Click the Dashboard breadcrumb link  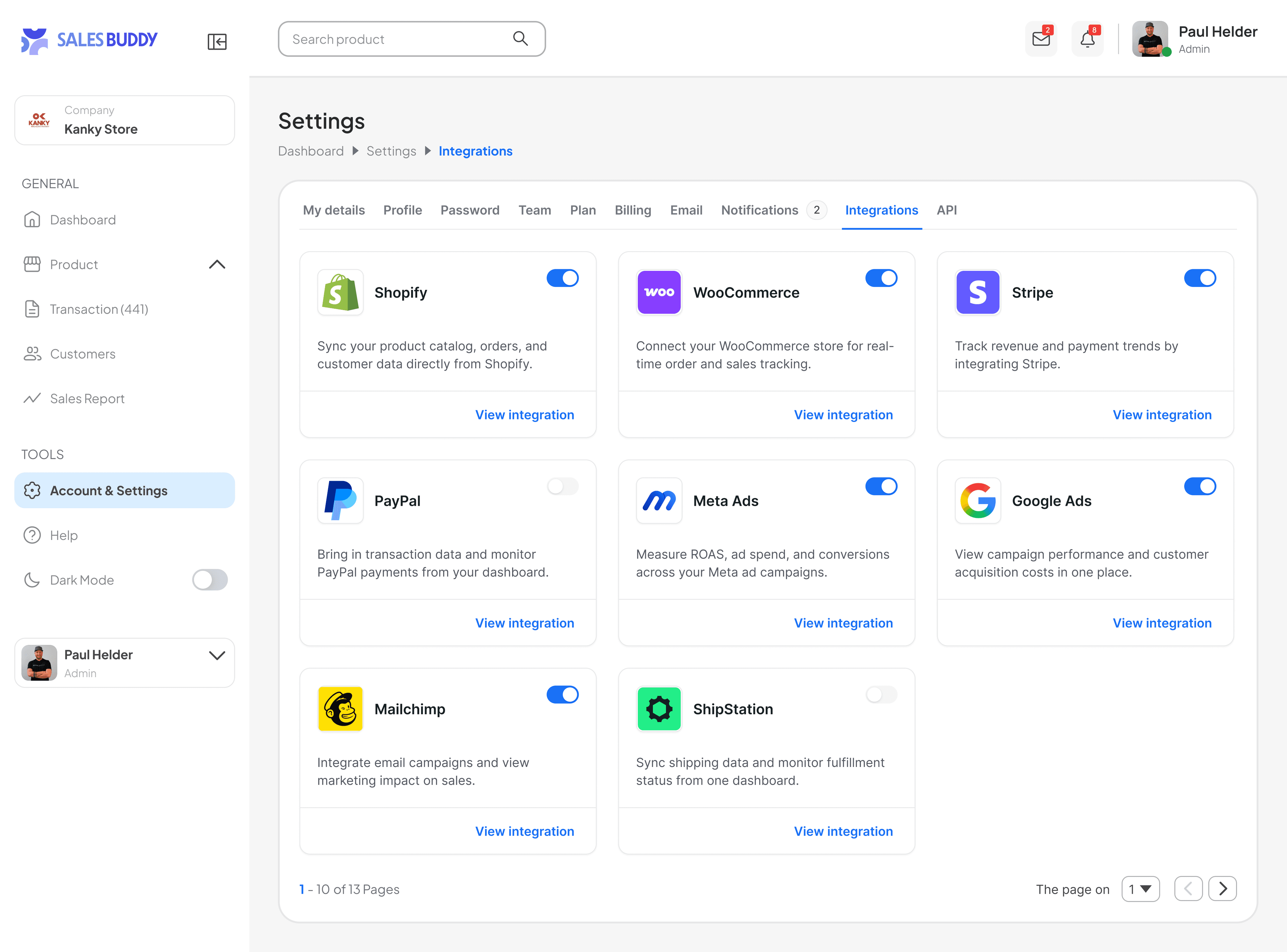point(310,151)
